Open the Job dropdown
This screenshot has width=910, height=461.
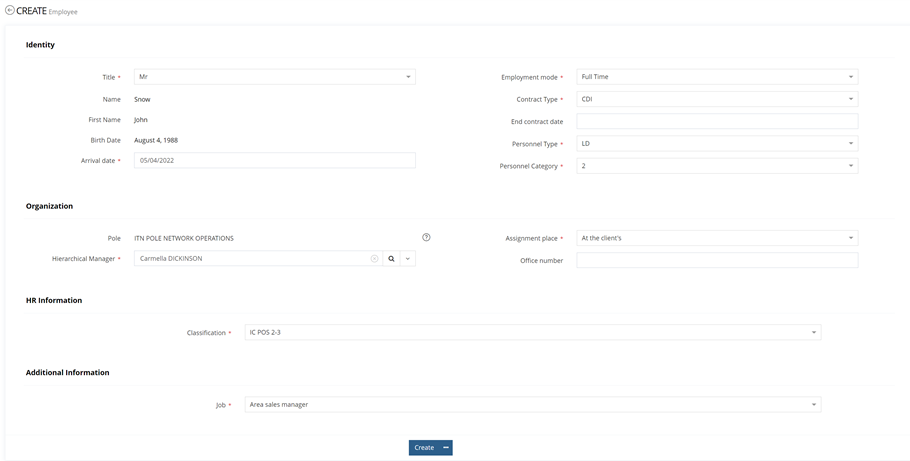813,405
